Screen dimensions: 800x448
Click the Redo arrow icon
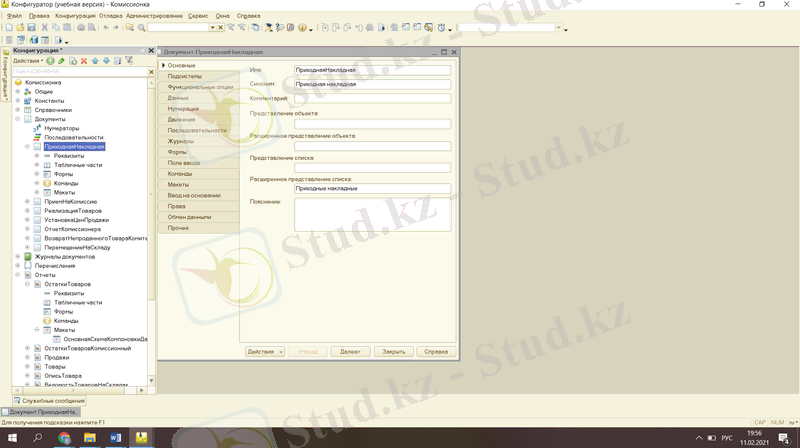tap(116, 28)
